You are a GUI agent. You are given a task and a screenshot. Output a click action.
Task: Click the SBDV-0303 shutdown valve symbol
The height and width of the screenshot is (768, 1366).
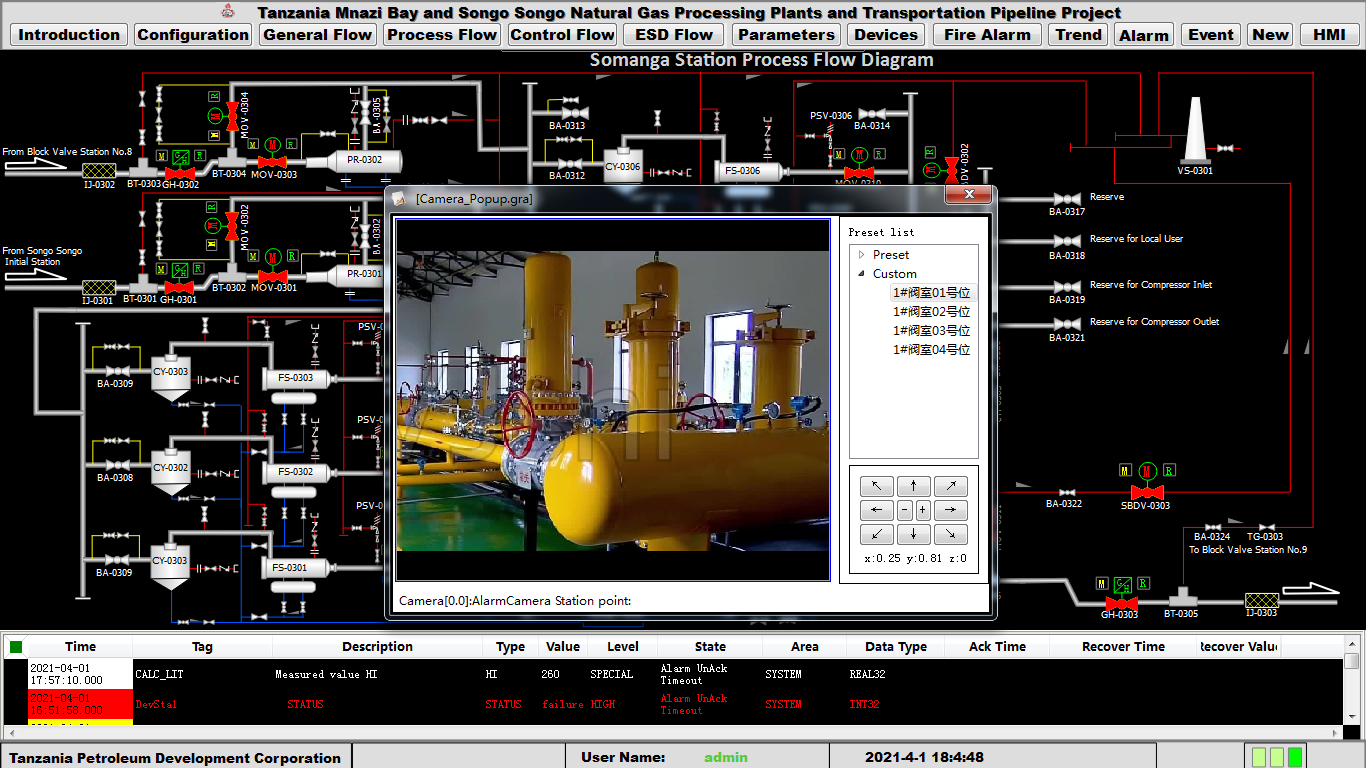tap(1146, 492)
